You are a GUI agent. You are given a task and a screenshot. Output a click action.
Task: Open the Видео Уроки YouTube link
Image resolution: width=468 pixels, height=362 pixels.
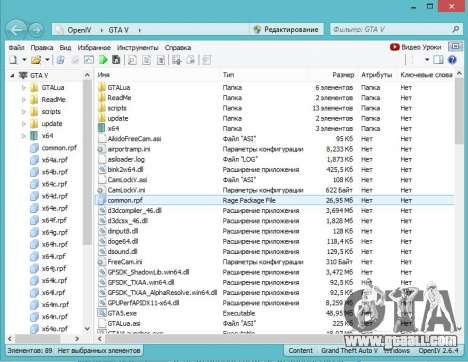point(416,47)
